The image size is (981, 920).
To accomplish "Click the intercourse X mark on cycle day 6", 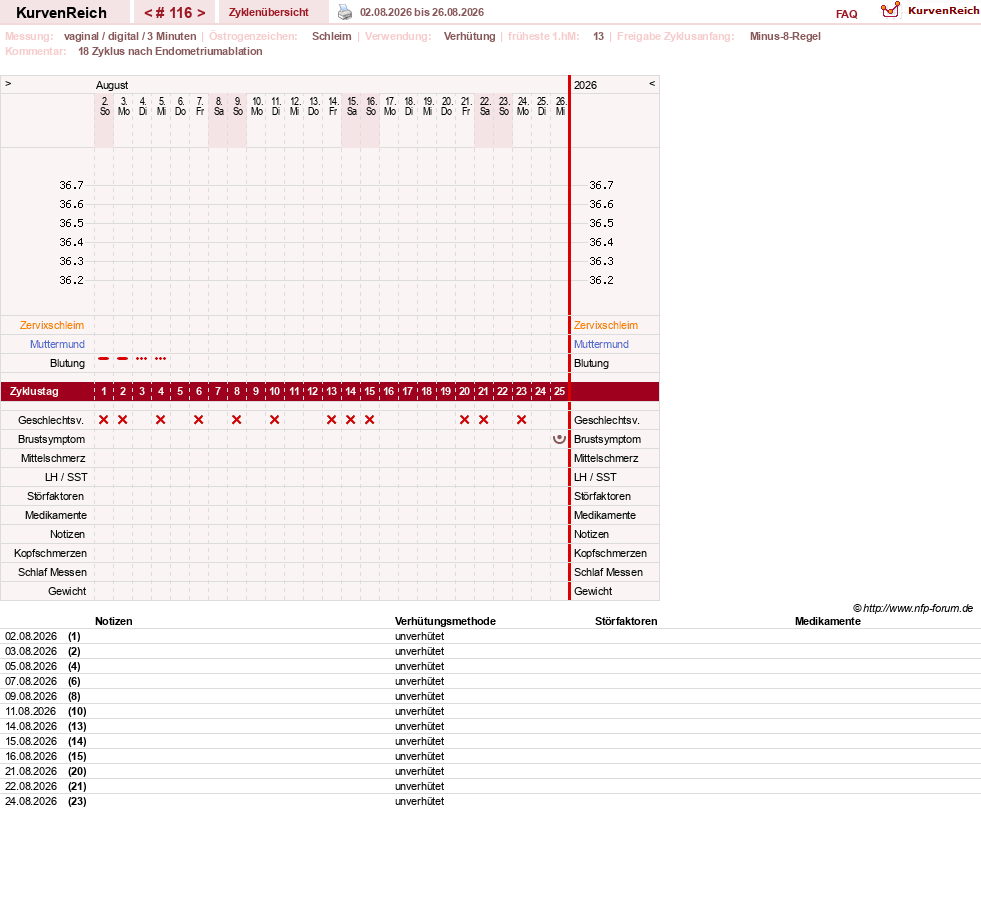I will [x=198, y=420].
